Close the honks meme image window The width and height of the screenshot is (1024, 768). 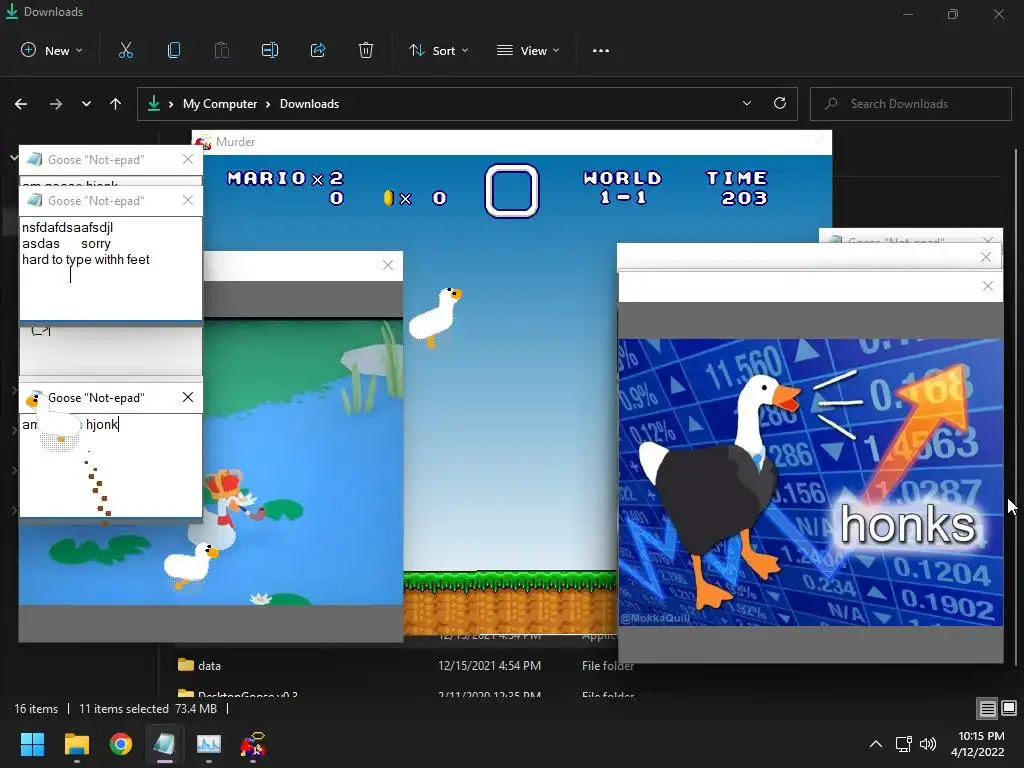[x=987, y=286]
